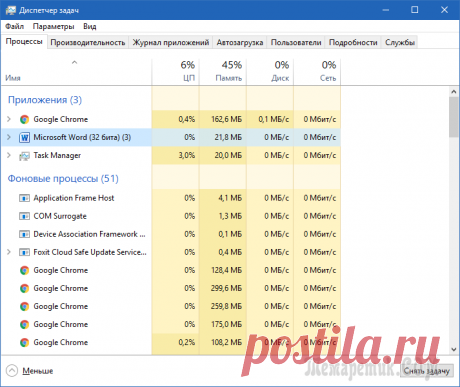Sort by the Память column header

[x=223, y=71]
